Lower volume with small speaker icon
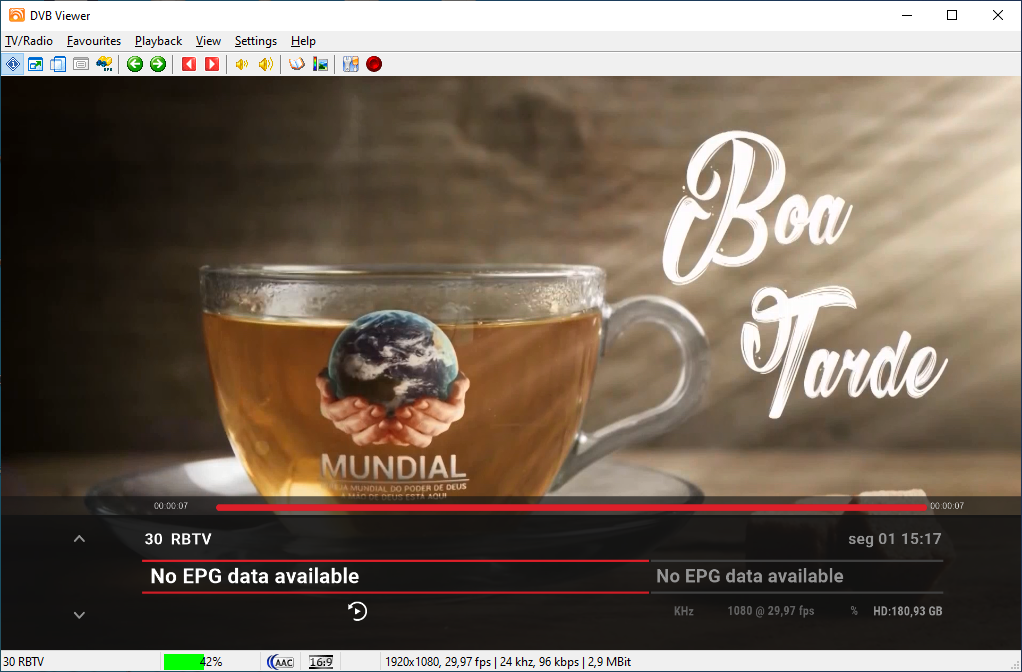The height and width of the screenshot is (672, 1022). coord(242,64)
